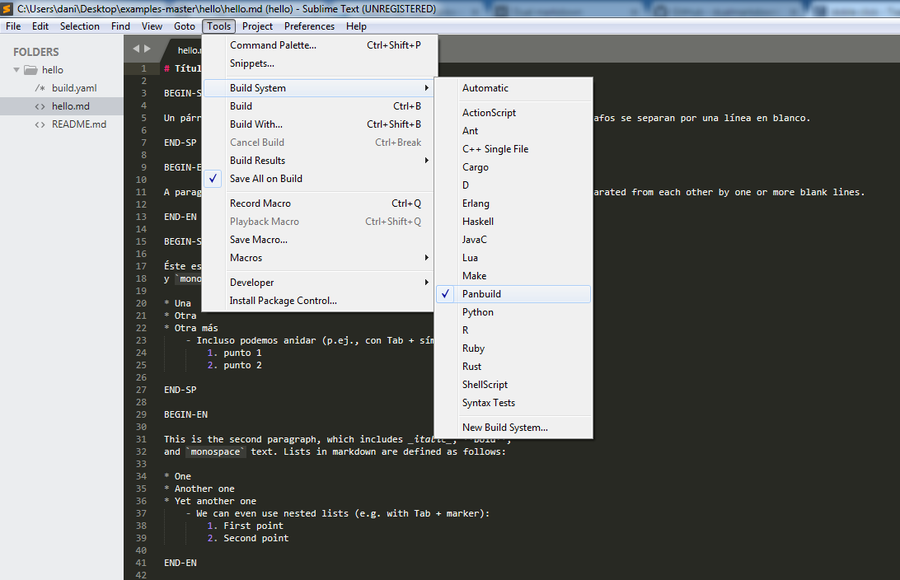This screenshot has height=580, width=900.
Task: Click the markup icon beside hello.md
Action: click(40, 106)
